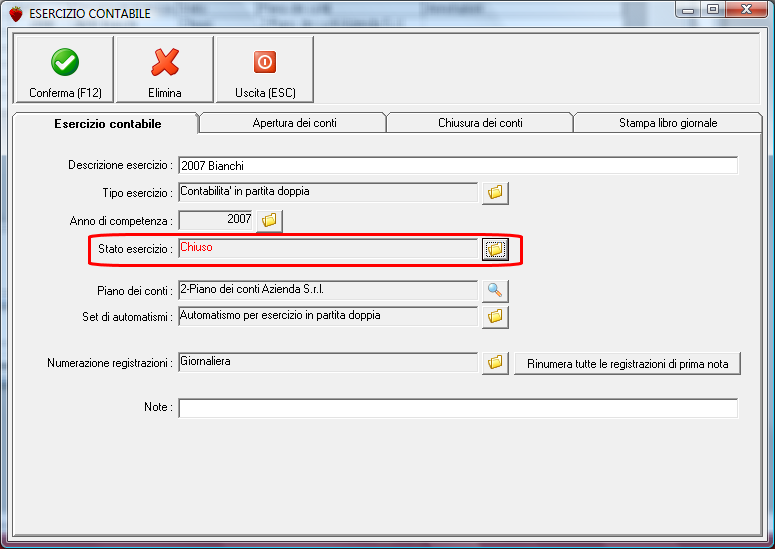Close the ESERCIZIO CONTABILE window

pyautogui.click(x=747, y=10)
